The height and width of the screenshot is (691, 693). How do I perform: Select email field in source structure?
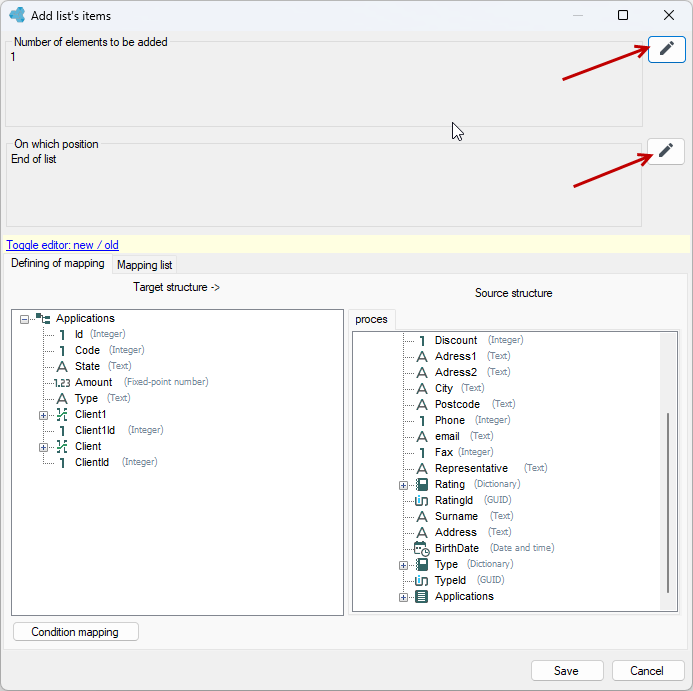[447, 436]
